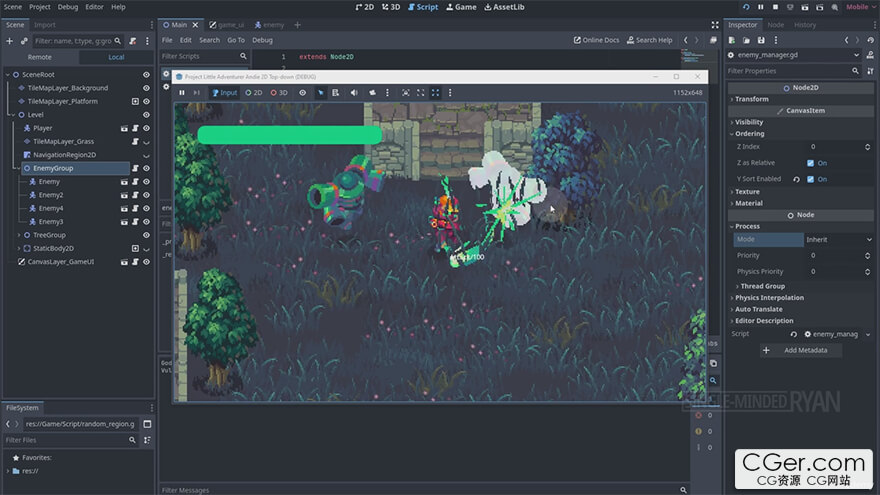Mute game audio in the debug toolbar

[x=354, y=92]
